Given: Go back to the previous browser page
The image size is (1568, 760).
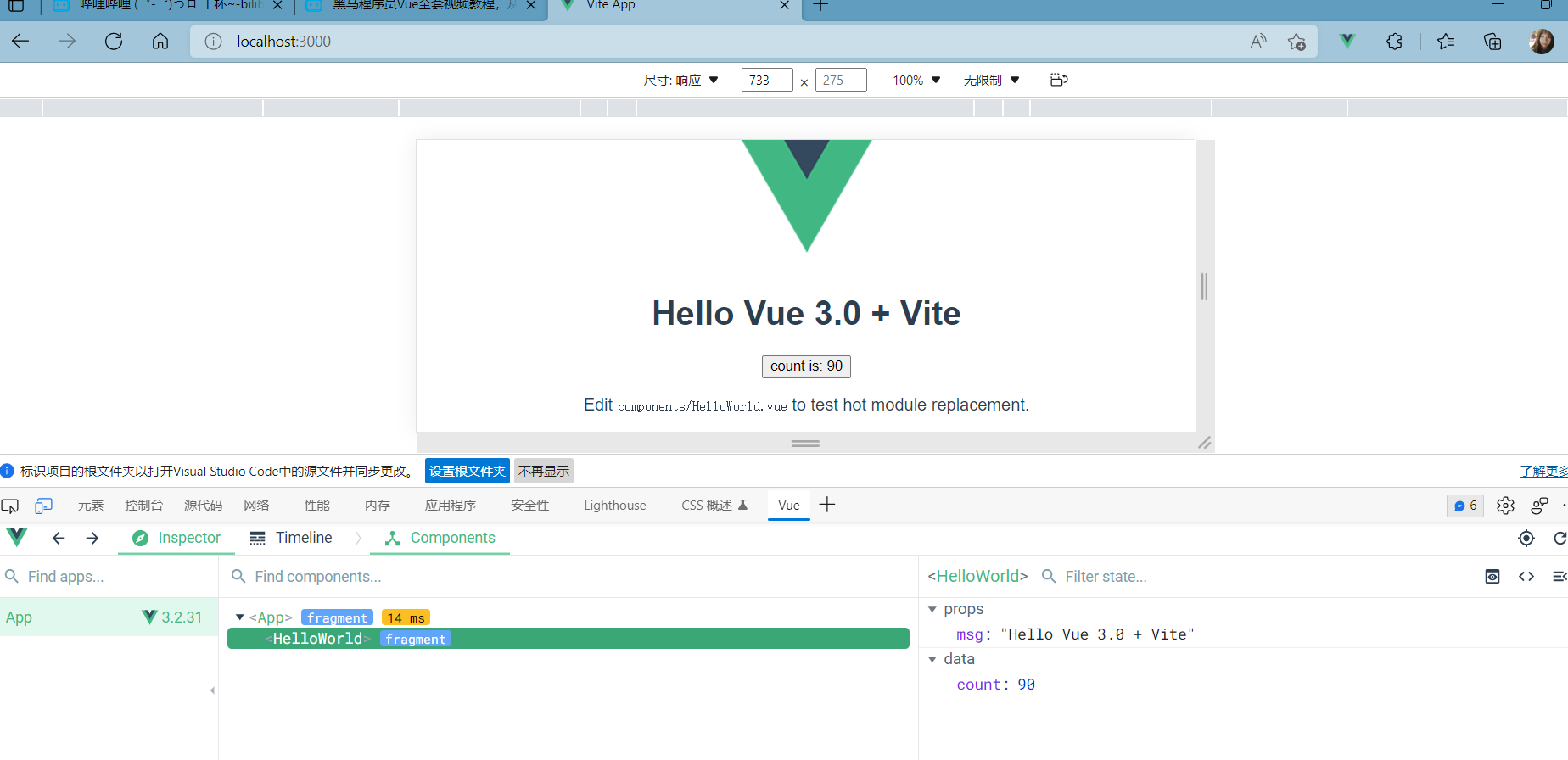Looking at the screenshot, I should (20, 41).
